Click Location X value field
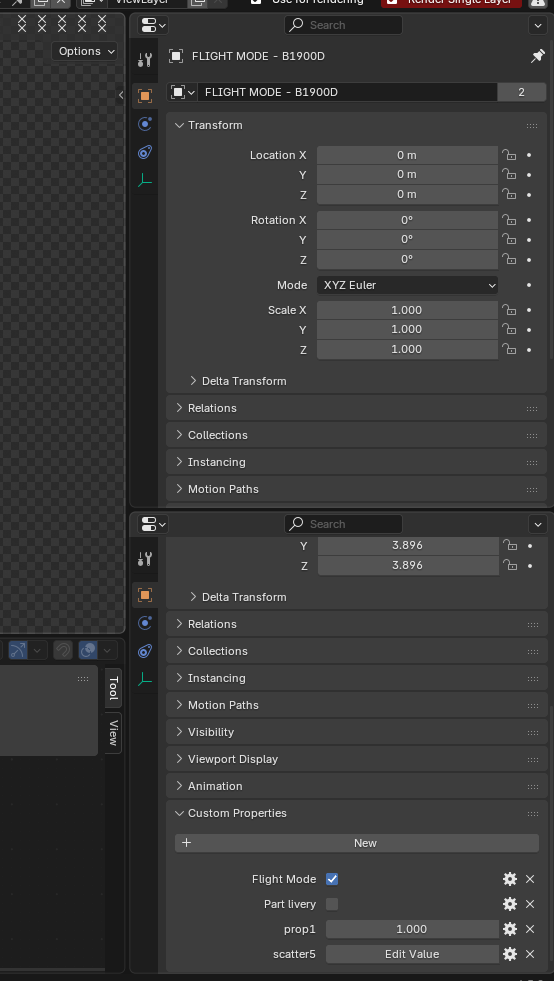The image size is (554, 981). click(408, 155)
